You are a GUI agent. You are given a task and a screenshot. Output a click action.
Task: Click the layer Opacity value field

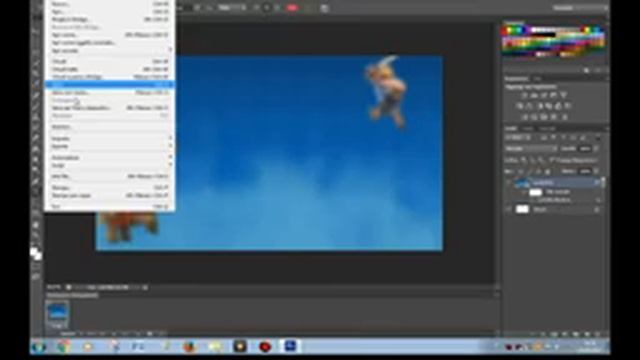[585, 149]
